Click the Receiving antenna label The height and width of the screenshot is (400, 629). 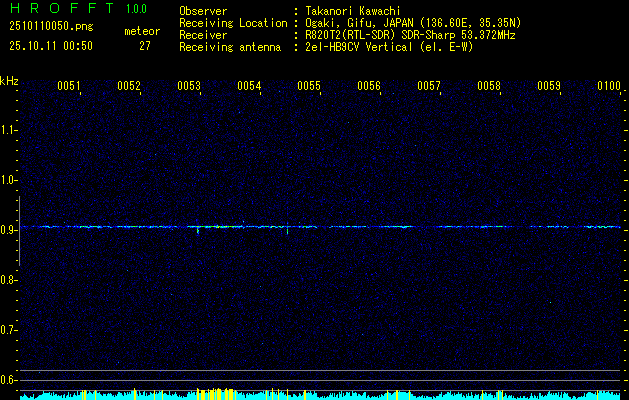click(x=230, y=47)
